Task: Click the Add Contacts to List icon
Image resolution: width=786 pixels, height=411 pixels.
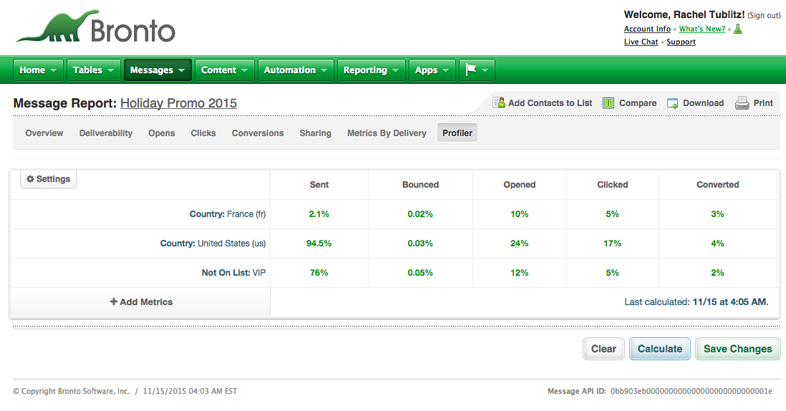Action: [498, 103]
